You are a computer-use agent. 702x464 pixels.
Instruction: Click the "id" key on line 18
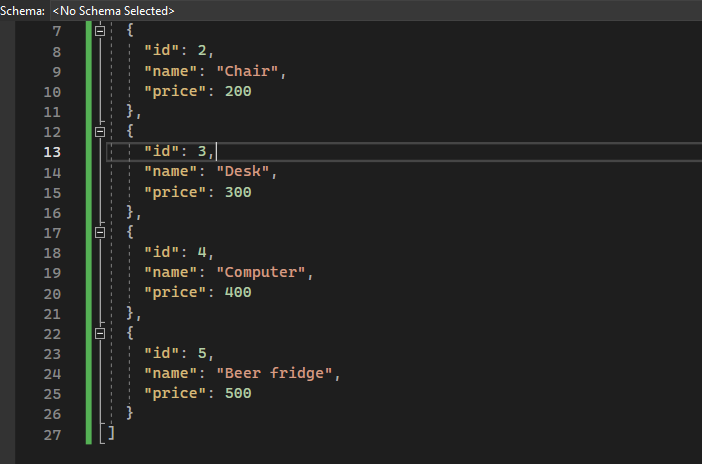(x=162, y=252)
